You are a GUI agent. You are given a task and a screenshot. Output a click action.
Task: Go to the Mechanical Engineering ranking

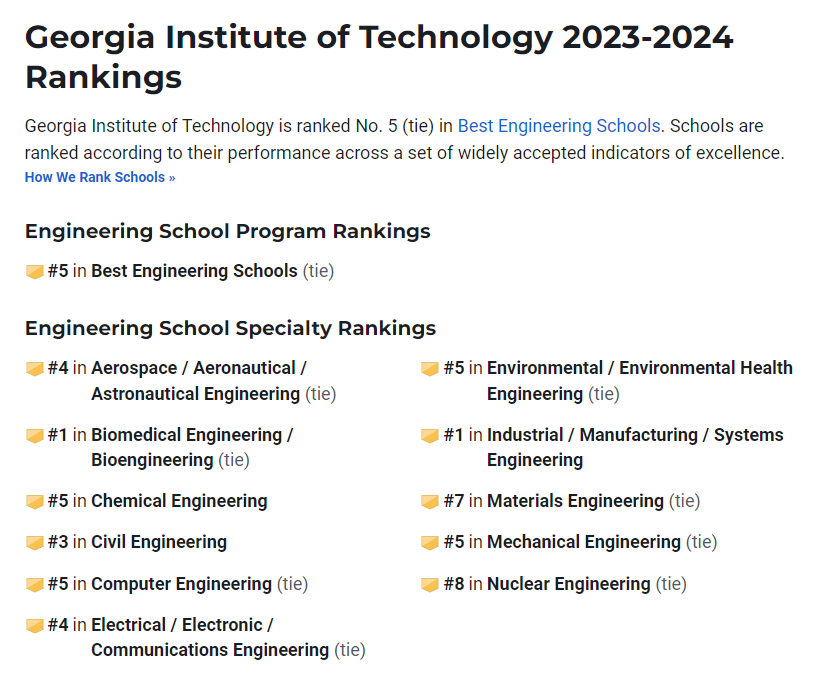[x=583, y=542]
